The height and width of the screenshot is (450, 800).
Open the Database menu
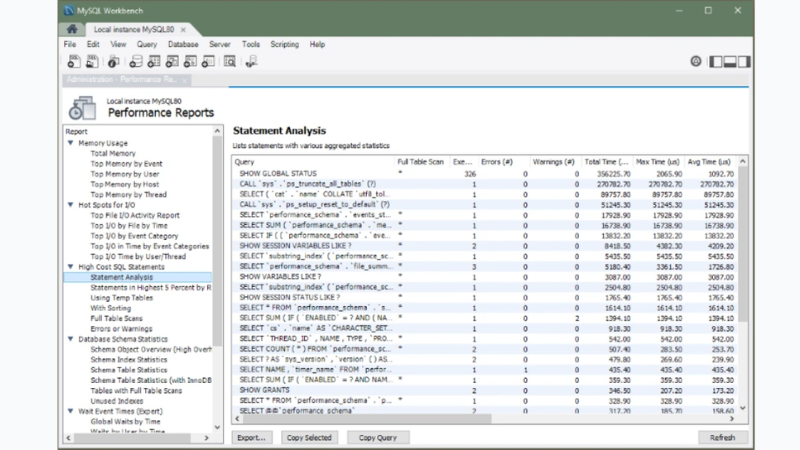[x=182, y=45]
